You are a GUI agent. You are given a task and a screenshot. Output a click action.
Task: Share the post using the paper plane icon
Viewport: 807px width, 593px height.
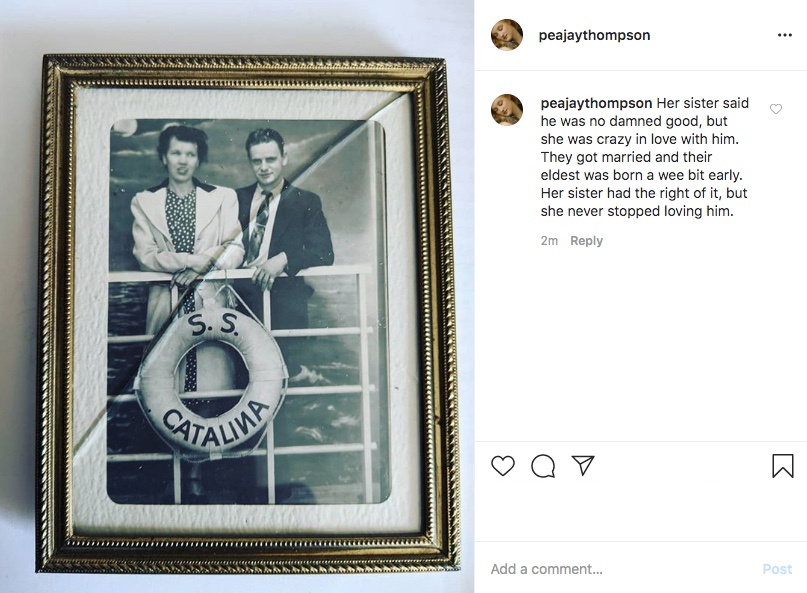click(x=583, y=465)
